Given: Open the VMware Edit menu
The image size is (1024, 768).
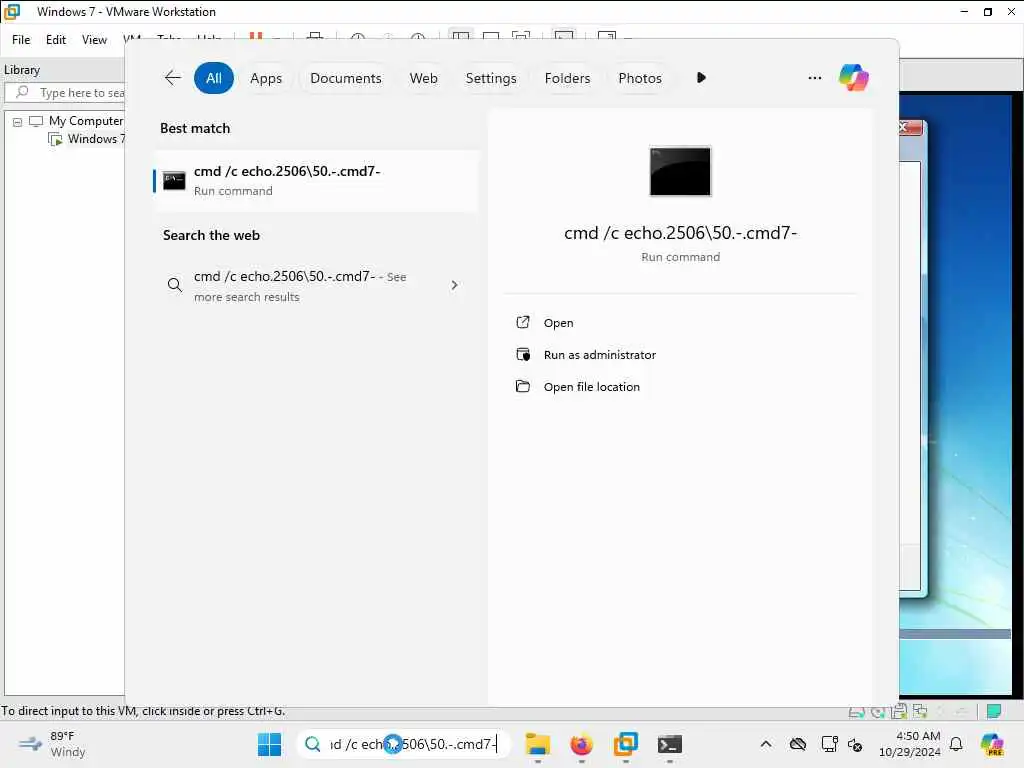Looking at the screenshot, I should (56, 40).
